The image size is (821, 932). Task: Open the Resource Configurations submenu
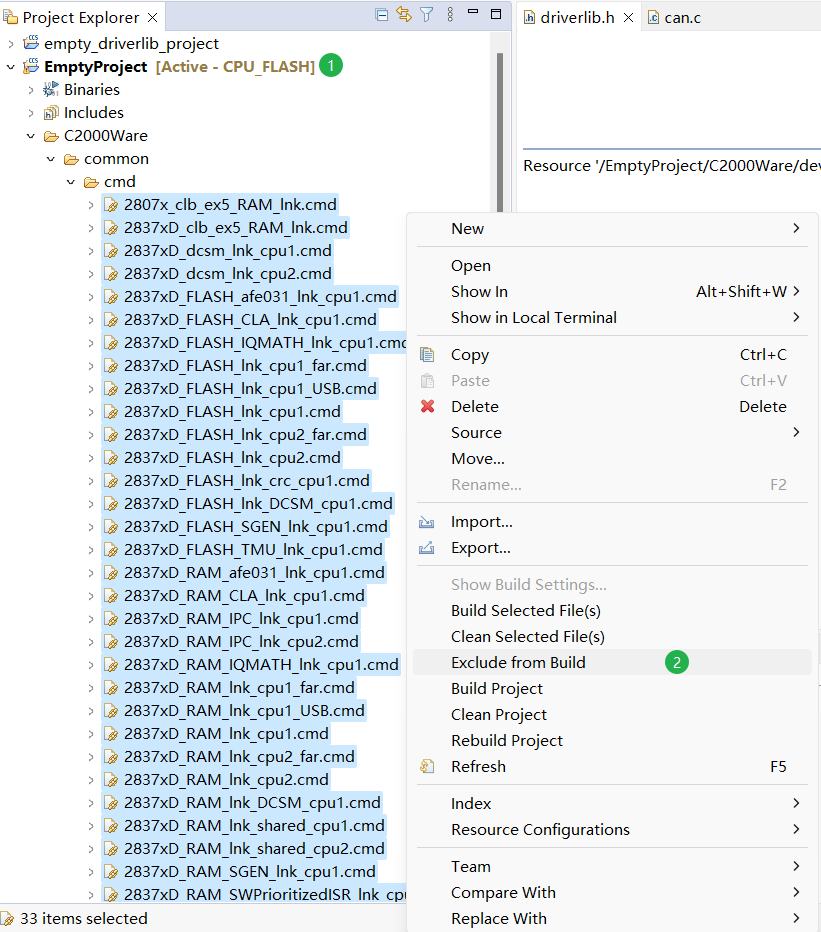click(540, 830)
